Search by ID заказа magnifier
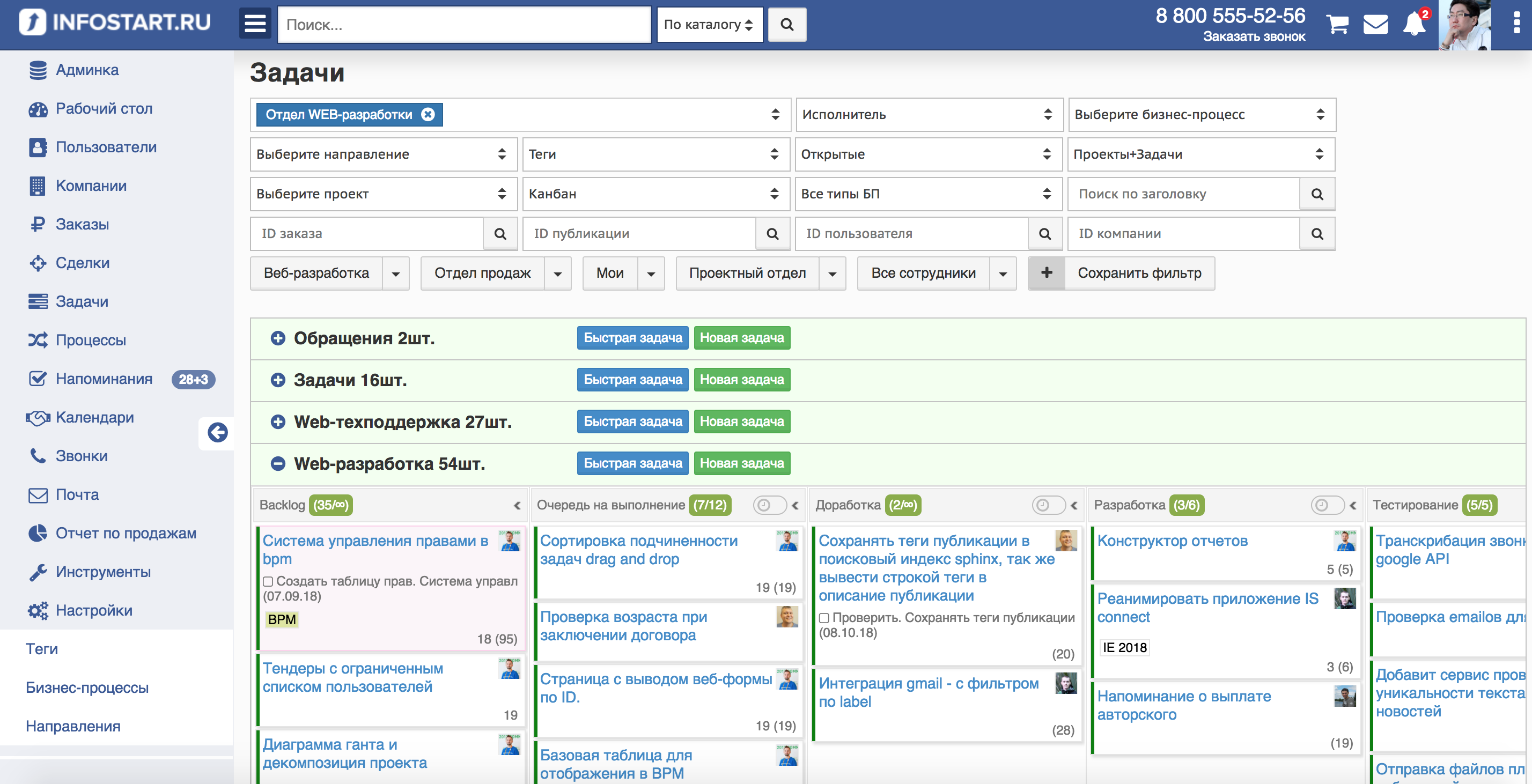The width and height of the screenshot is (1532, 784). (x=500, y=234)
